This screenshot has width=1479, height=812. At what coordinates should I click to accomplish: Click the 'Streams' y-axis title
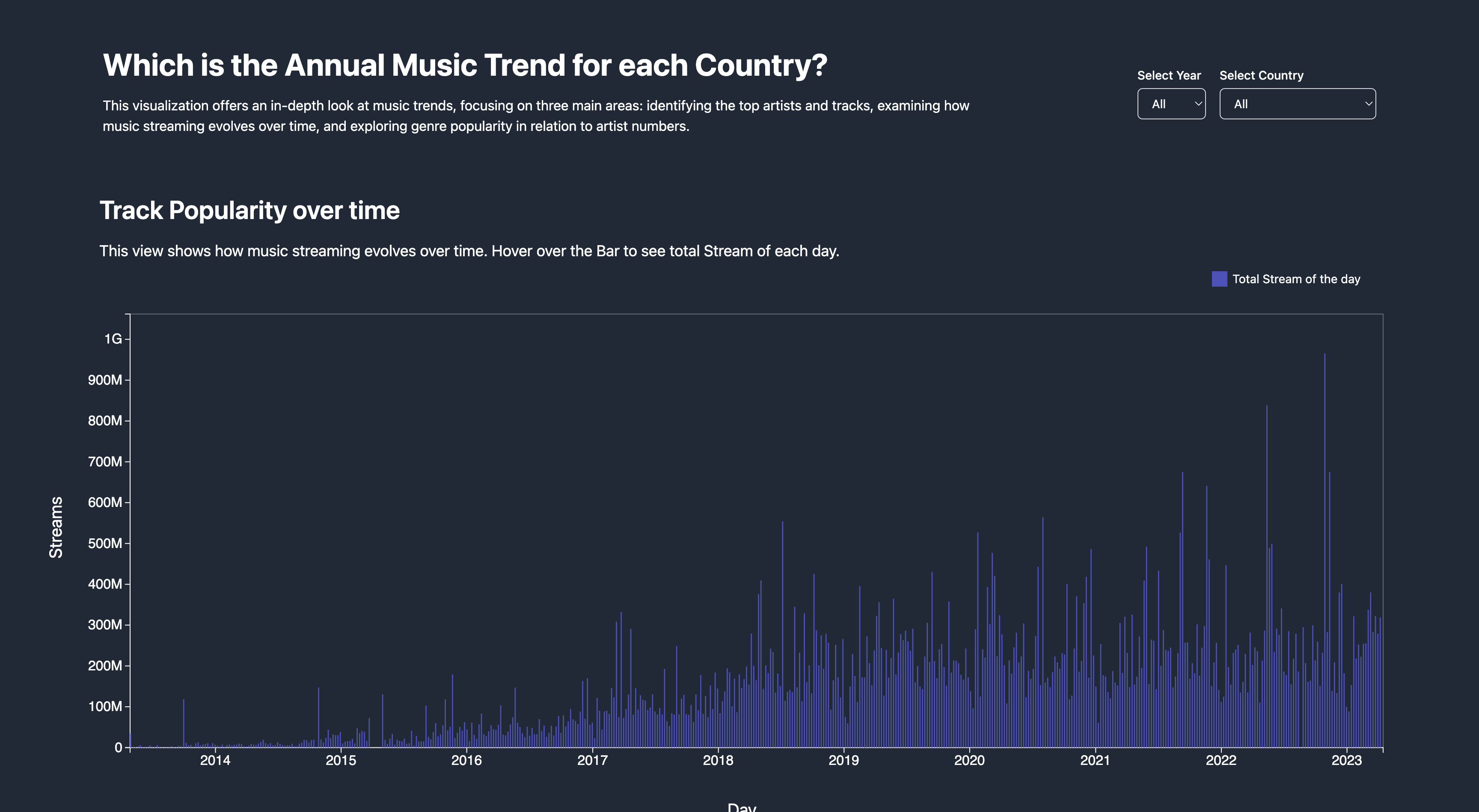56,528
